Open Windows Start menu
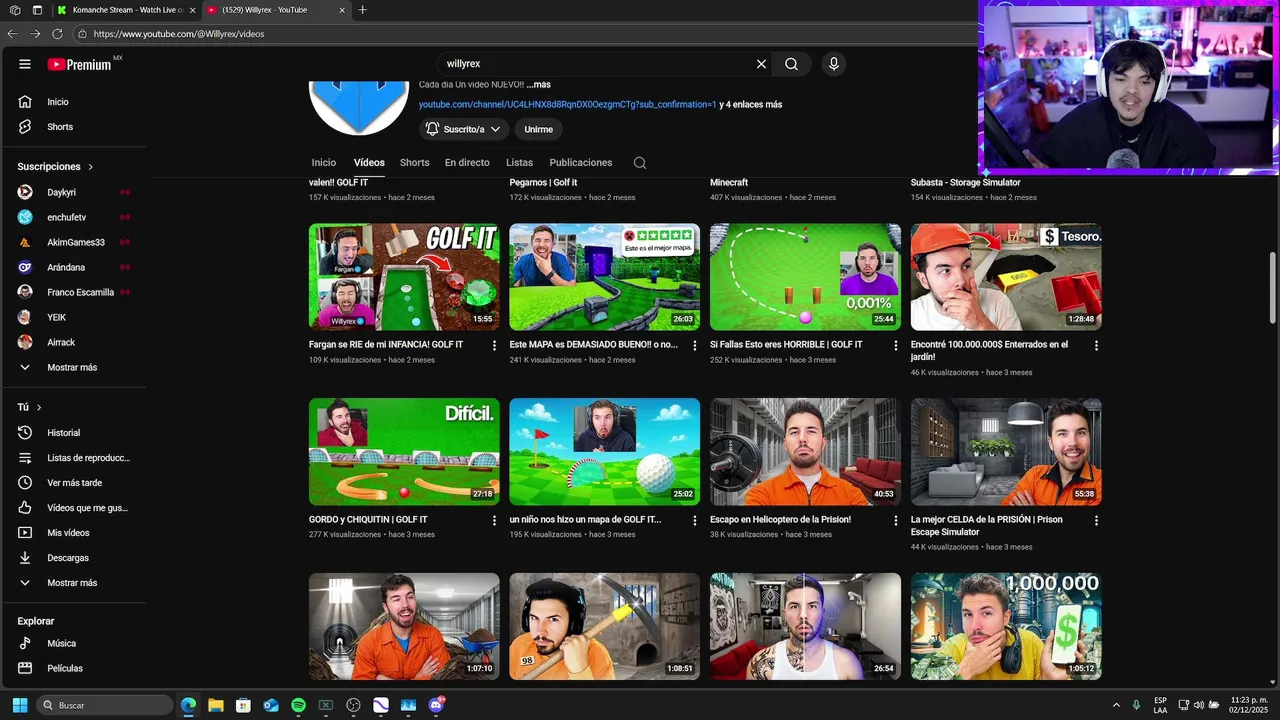This screenshot has width=1280, height=720. click(20, 705)
